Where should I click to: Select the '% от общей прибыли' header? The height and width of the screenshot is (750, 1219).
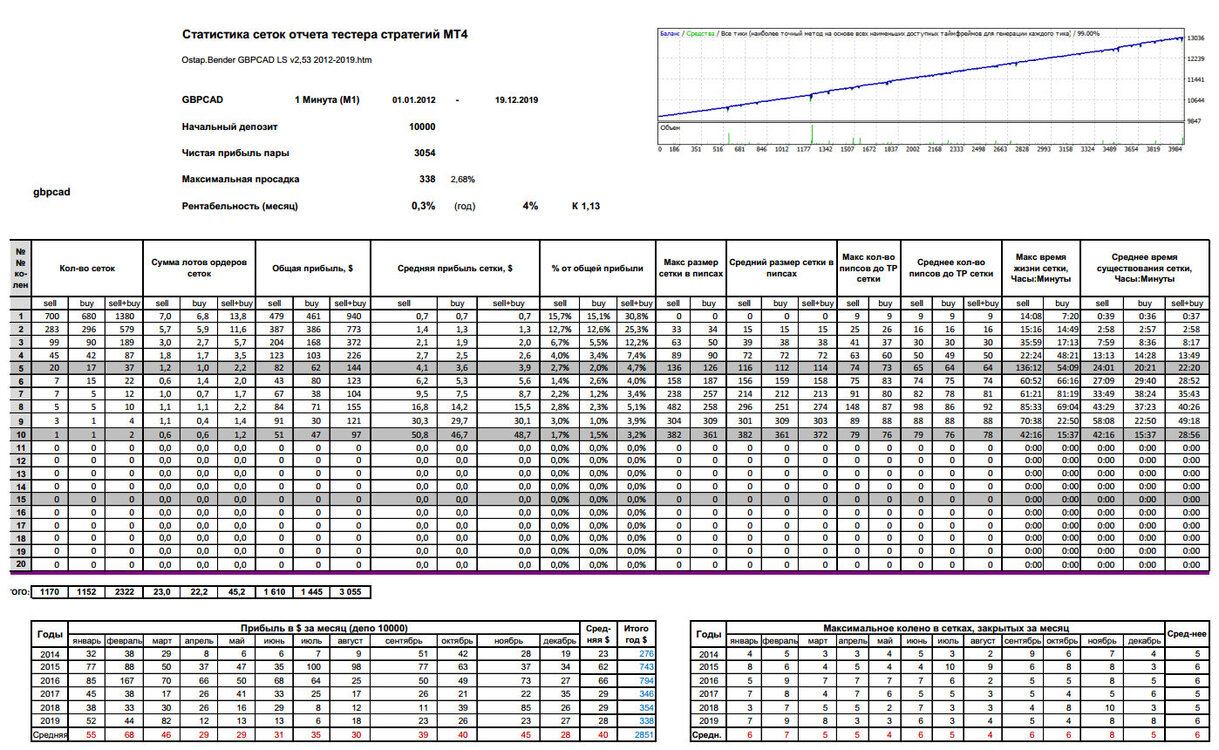[597, 268]
